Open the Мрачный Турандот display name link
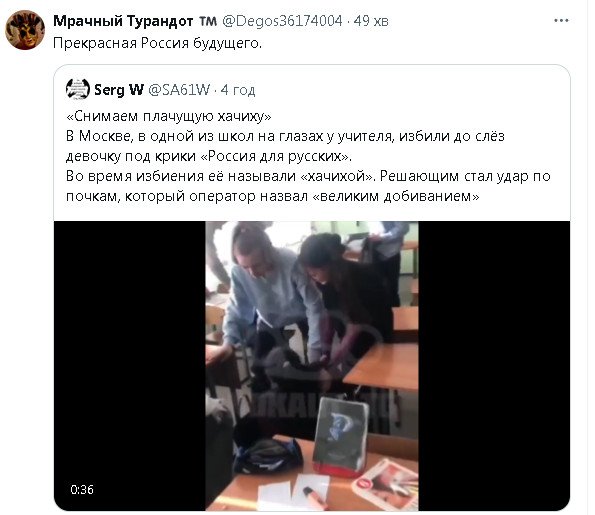This screenshot has width=595, height=515. (123, 21)
